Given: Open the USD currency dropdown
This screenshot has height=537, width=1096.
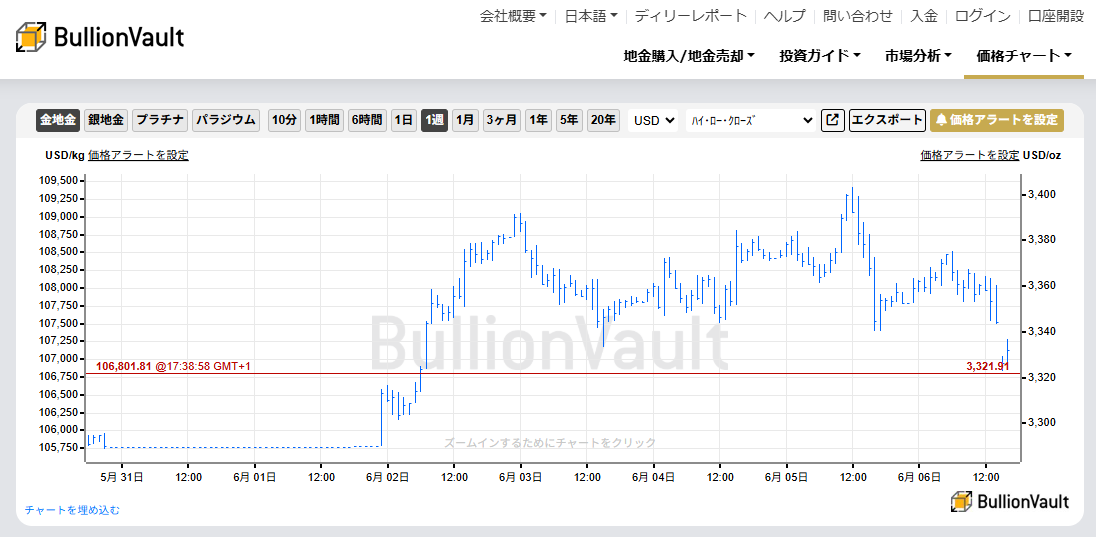Looking at the screenshot, I should 654,120.
